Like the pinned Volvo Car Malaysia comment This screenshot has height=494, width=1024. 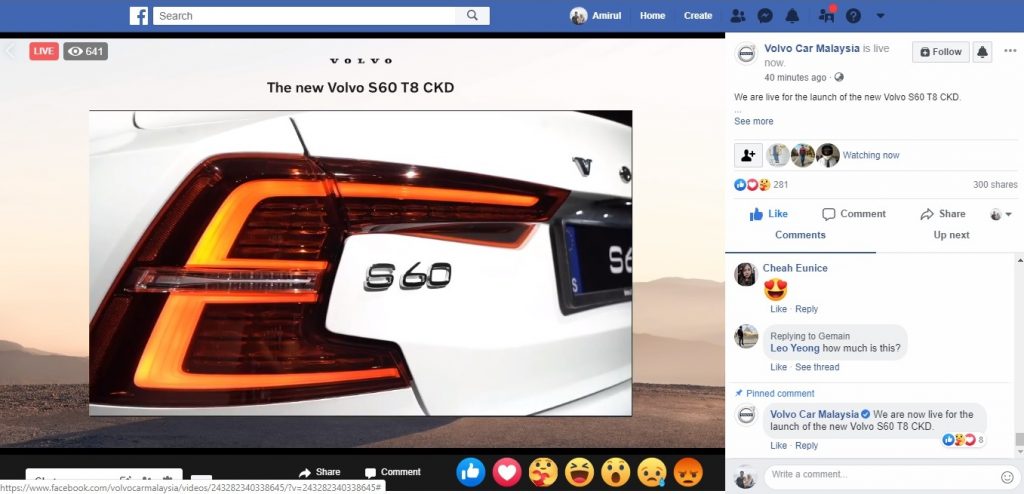tap(778, 446)
